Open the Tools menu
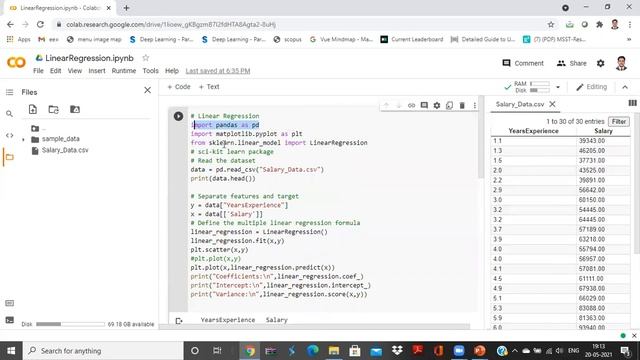640x360 pixels. pos(150,71)
